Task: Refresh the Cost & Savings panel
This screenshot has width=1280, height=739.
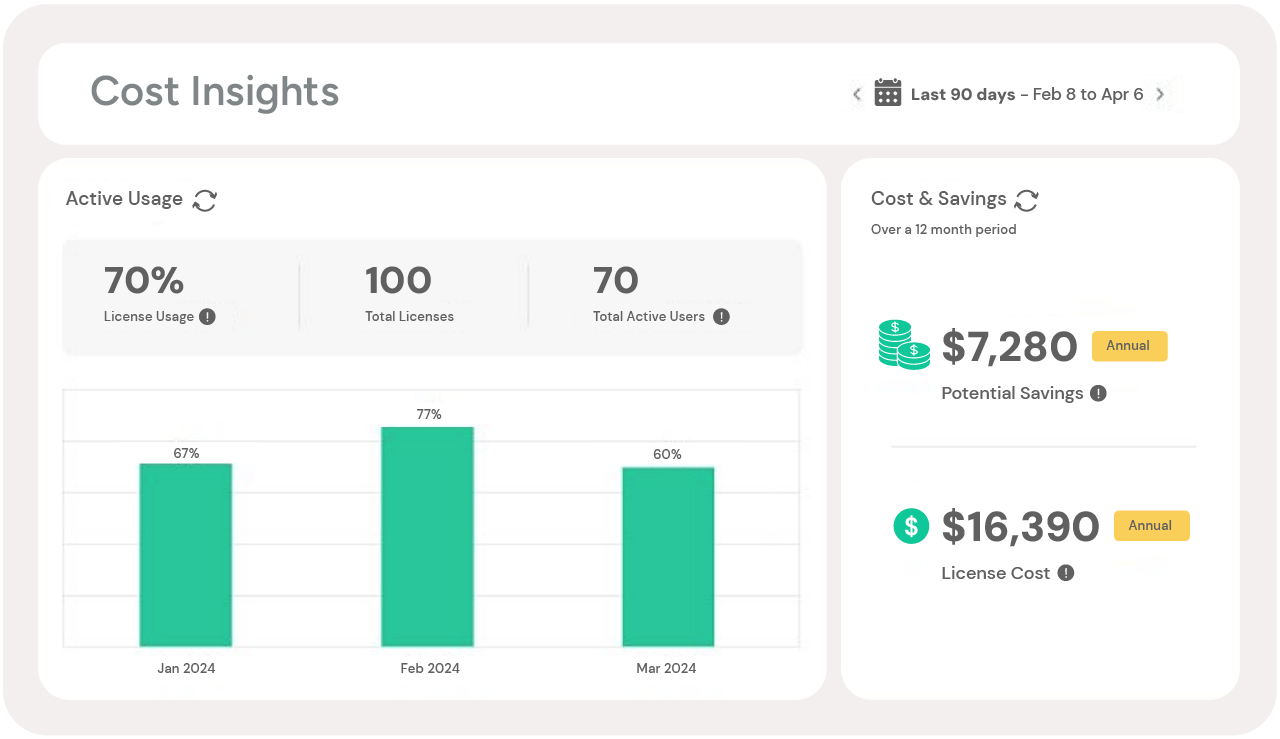Action: coord(1027,200)
